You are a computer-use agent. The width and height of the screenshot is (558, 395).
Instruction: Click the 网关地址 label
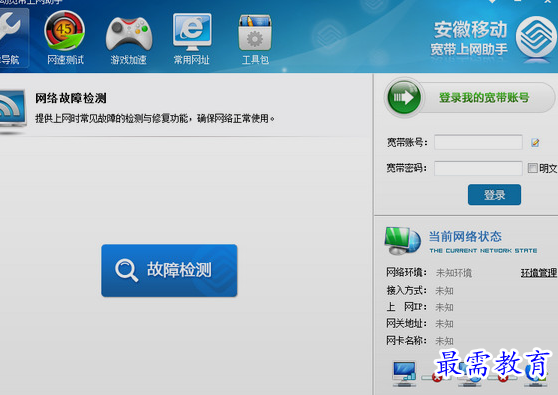click(x=406, y=323)
